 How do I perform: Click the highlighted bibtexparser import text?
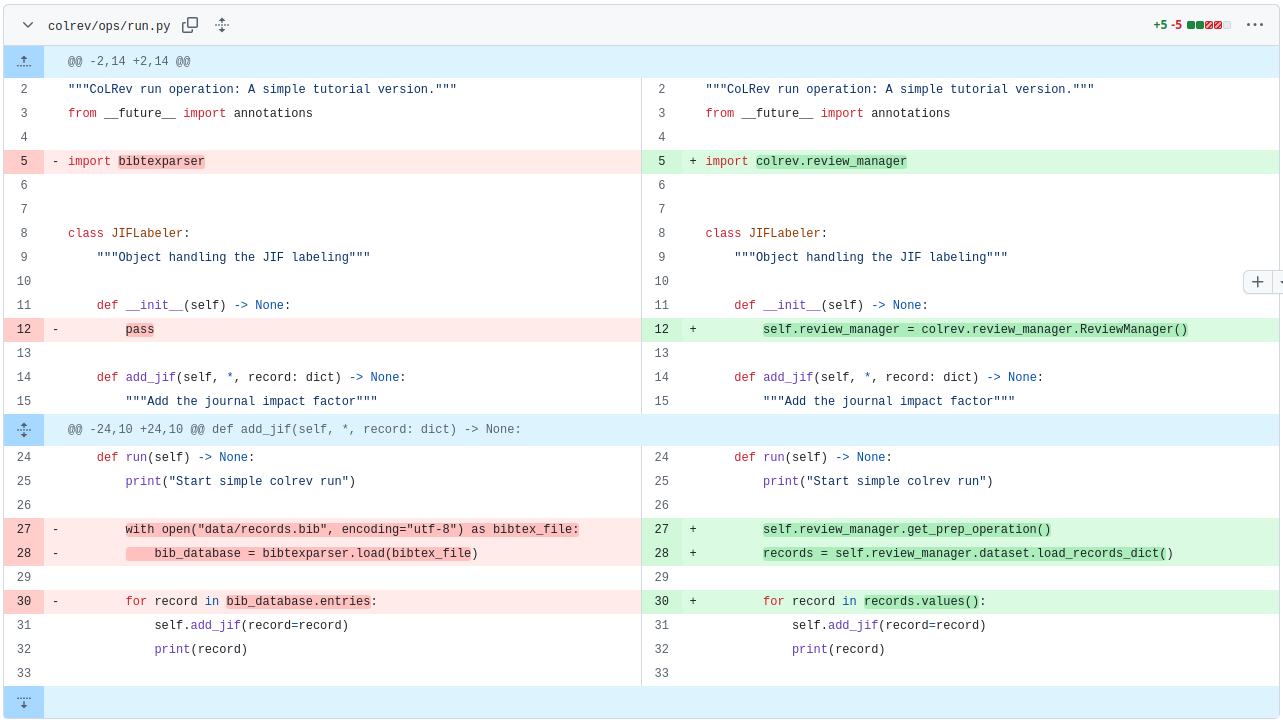pos(161,162)
